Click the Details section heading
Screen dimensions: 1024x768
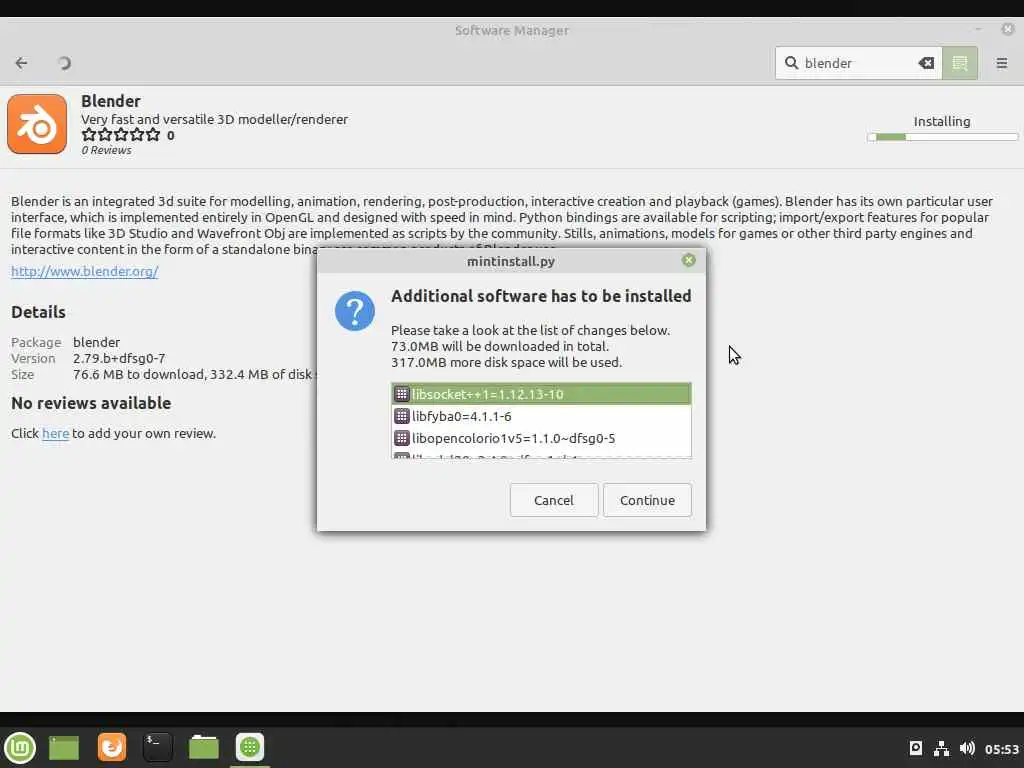pyautogui.click(x=39, y=312)
